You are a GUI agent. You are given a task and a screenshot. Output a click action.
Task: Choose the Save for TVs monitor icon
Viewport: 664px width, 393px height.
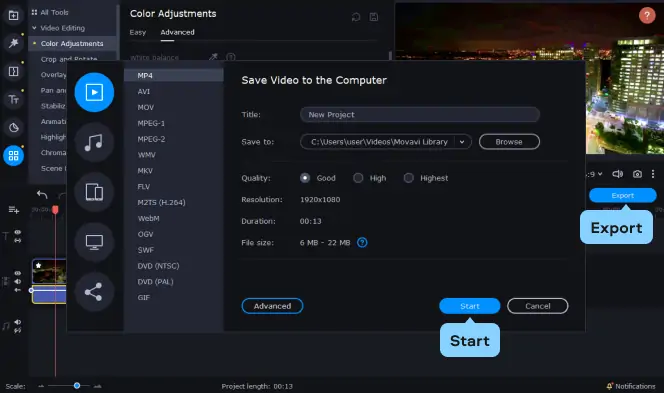(94, 242)
